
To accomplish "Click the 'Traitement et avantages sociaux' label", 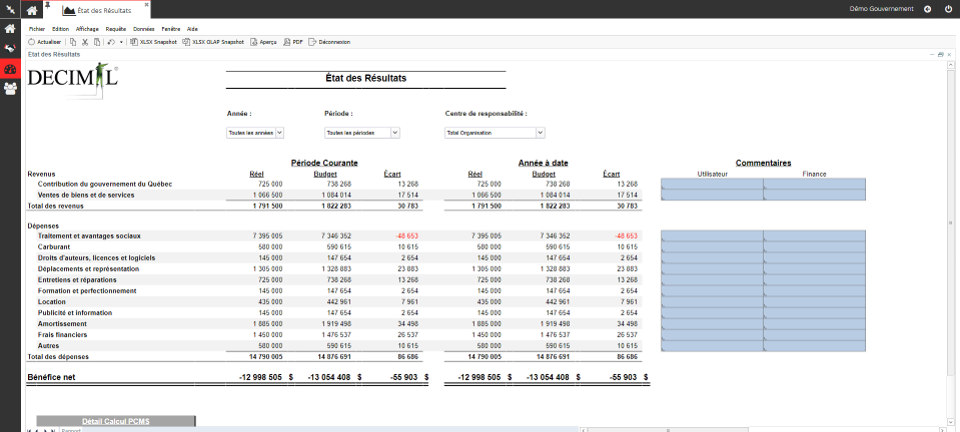I will [x=89, y=236].
